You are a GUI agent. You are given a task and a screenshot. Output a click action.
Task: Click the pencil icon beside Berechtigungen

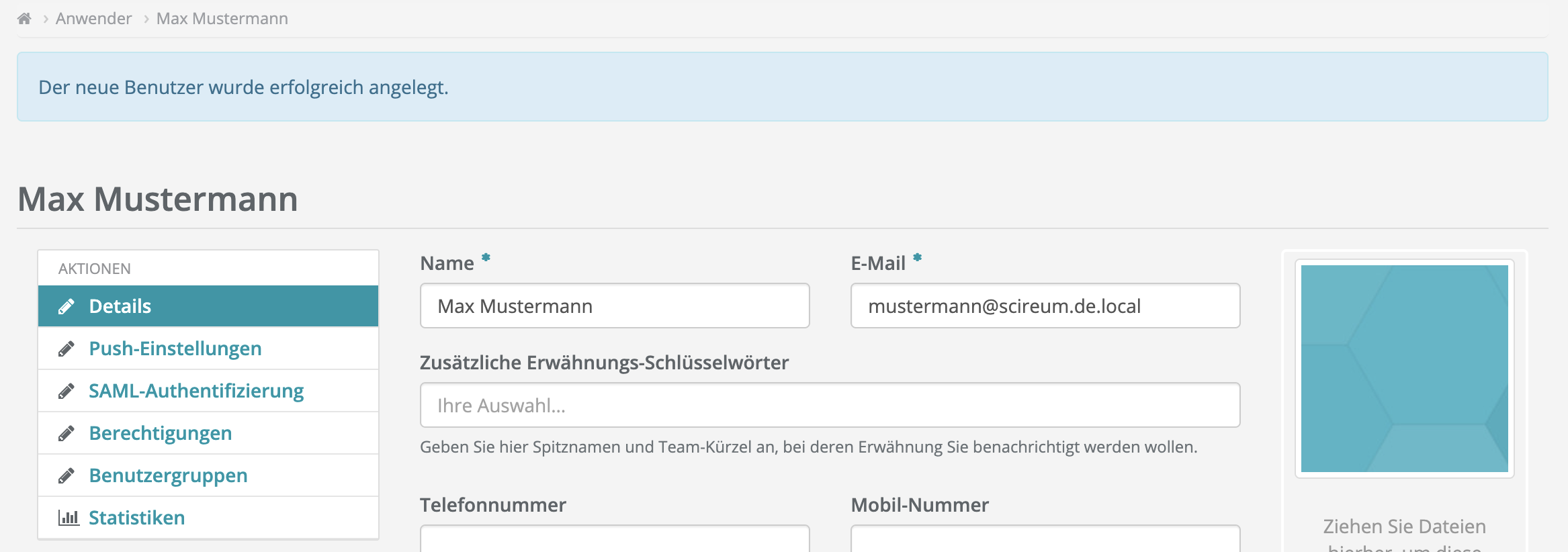(66, 434)
